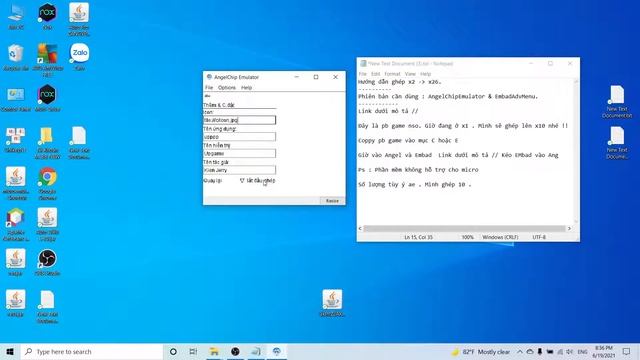Click the Notepad line starting with Ps : Phần mềm
Image resolution: width=640 pixels, height=360 pixels.
(418, 170)
